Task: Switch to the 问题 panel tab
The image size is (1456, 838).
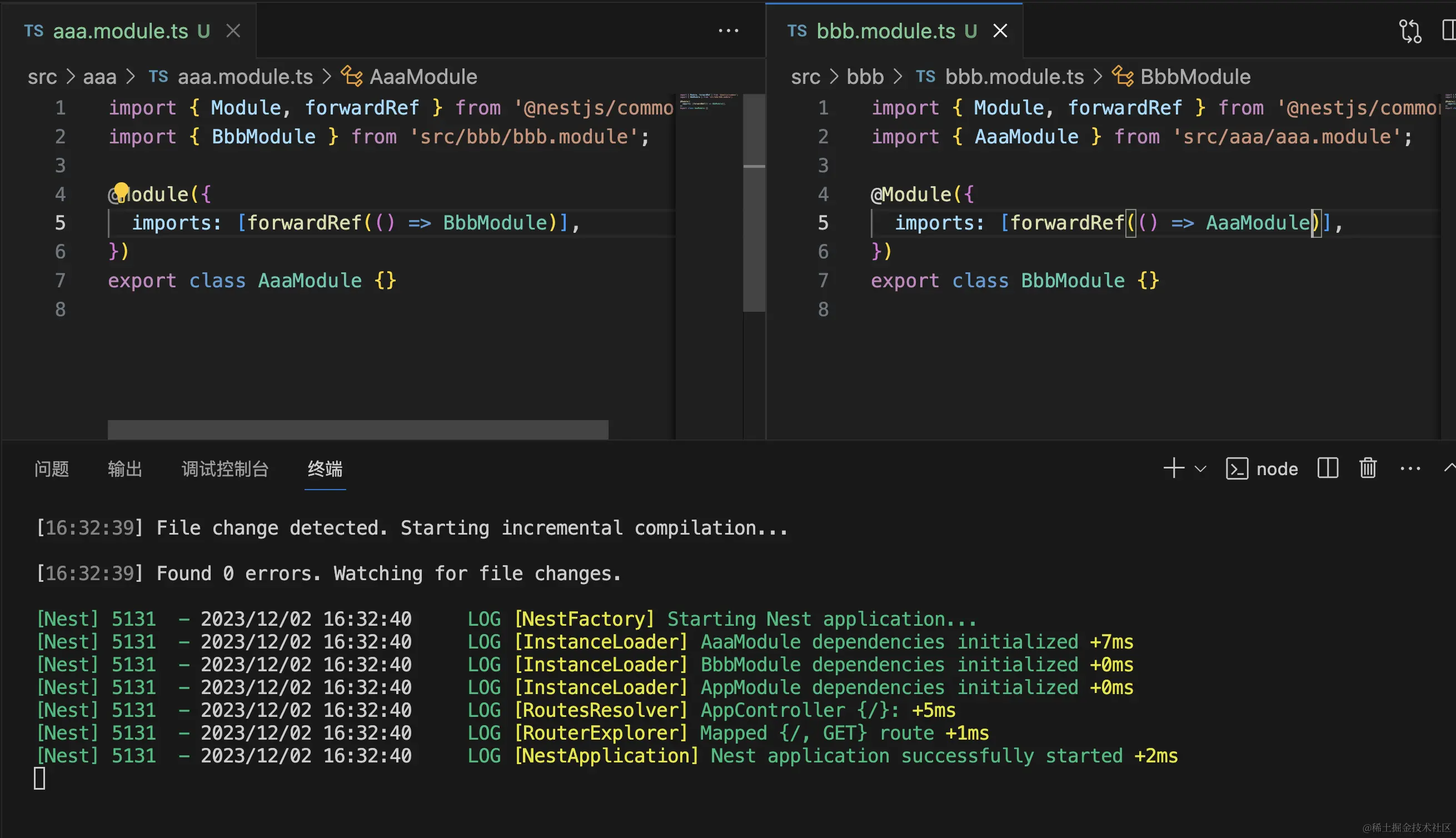Action: (x=51, y=468)
